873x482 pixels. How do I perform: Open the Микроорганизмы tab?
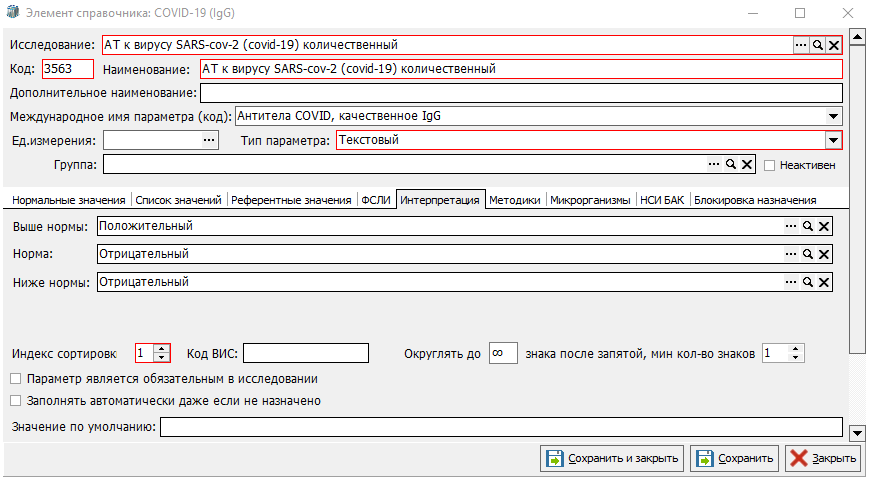point(592,200)
